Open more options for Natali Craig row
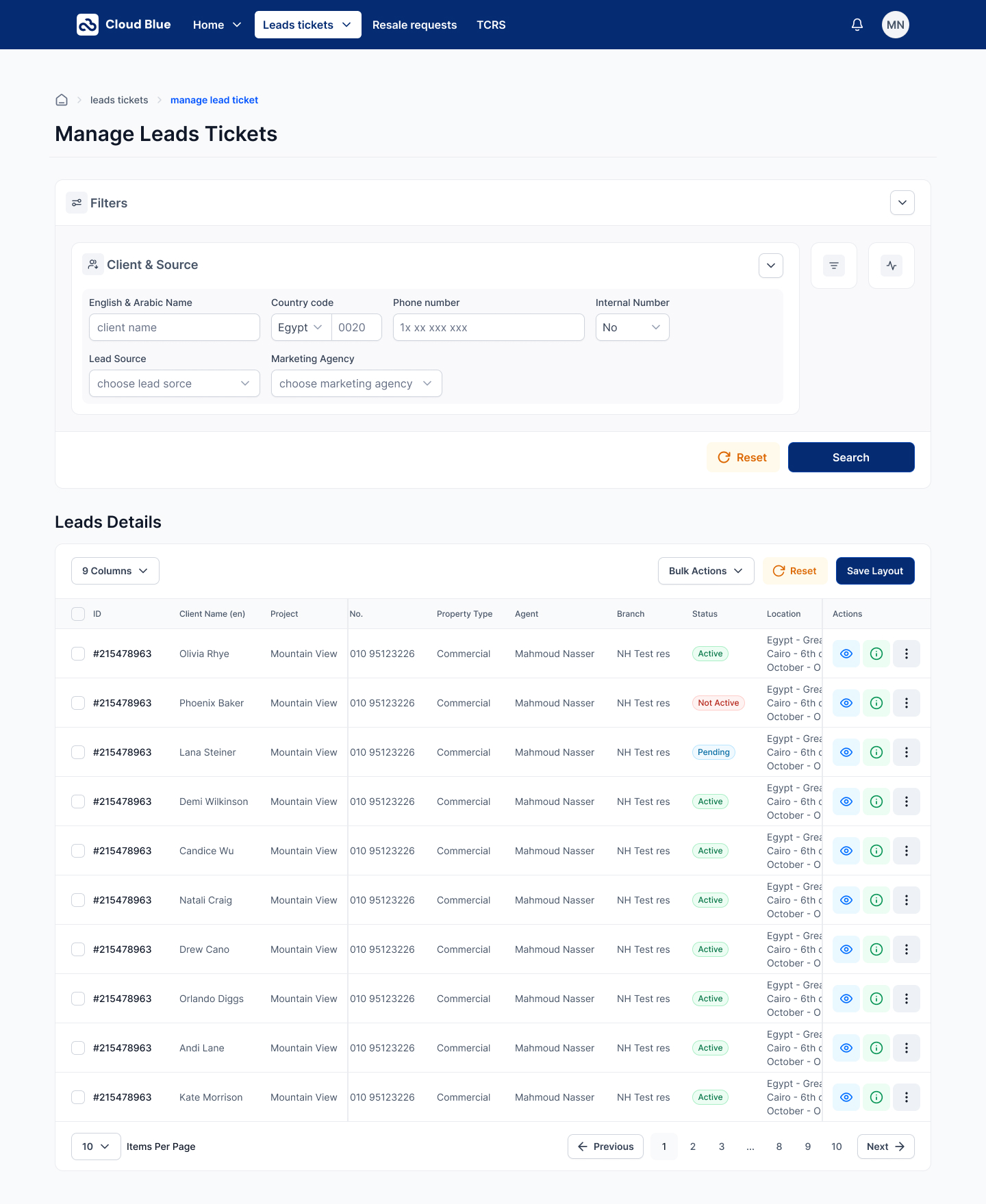Viewport: 986px width, 1204px height. [x=907, y=900]
